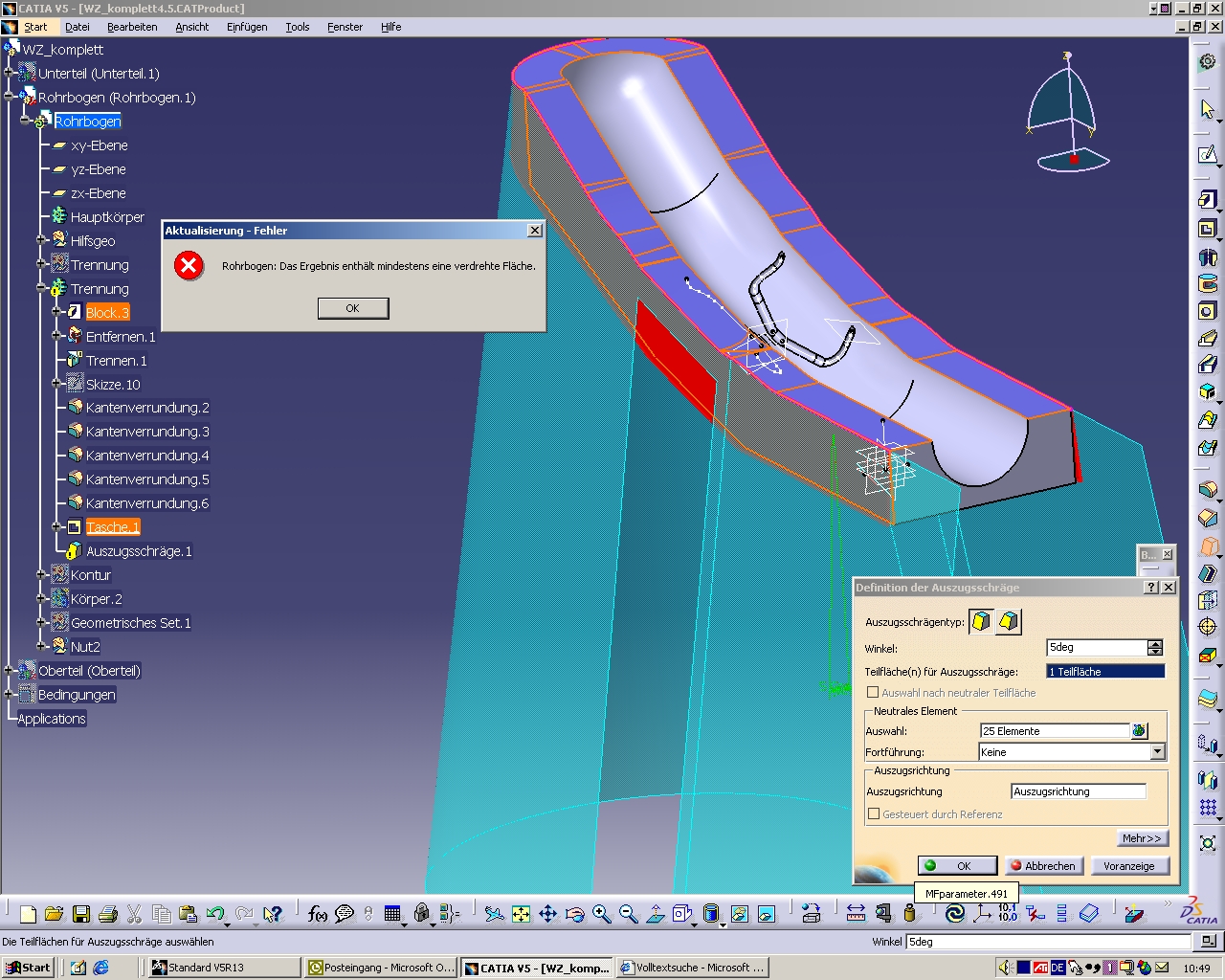Click the Zoom Out magnifier icon
This screenshot has width=1225, height=980.
point(628,914)
